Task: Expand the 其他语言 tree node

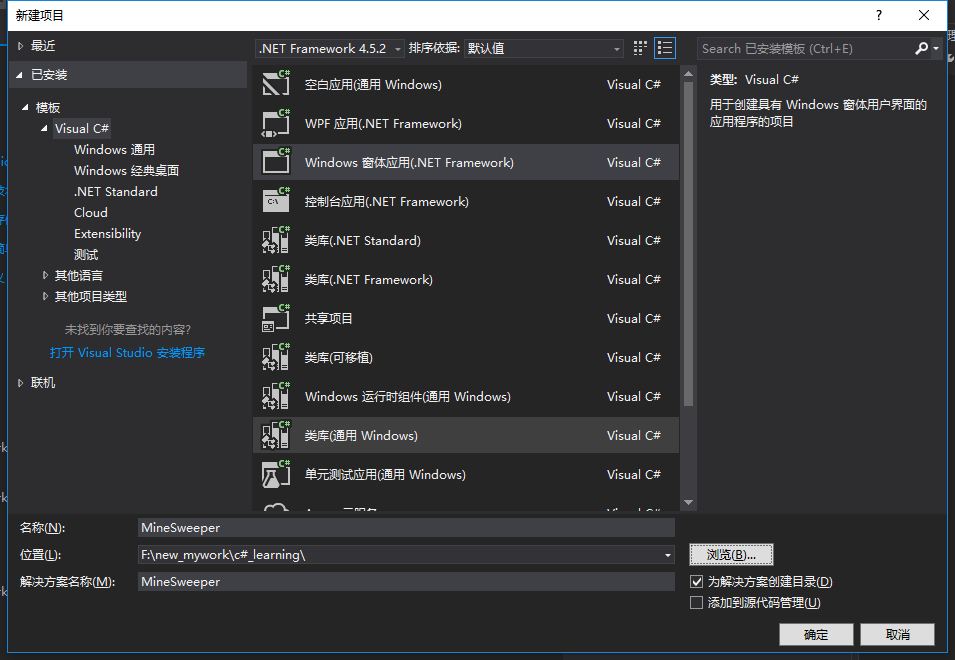Action: tap(45, 275)
